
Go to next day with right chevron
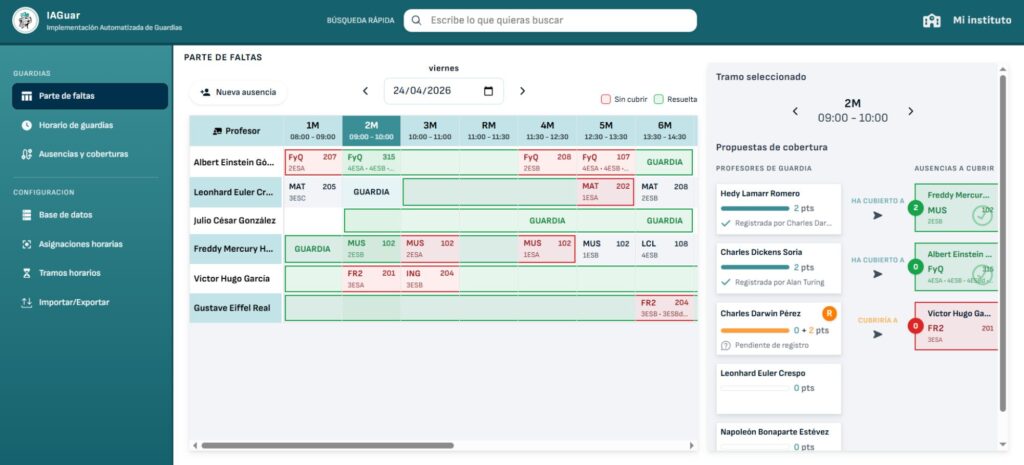coord(522,91)
